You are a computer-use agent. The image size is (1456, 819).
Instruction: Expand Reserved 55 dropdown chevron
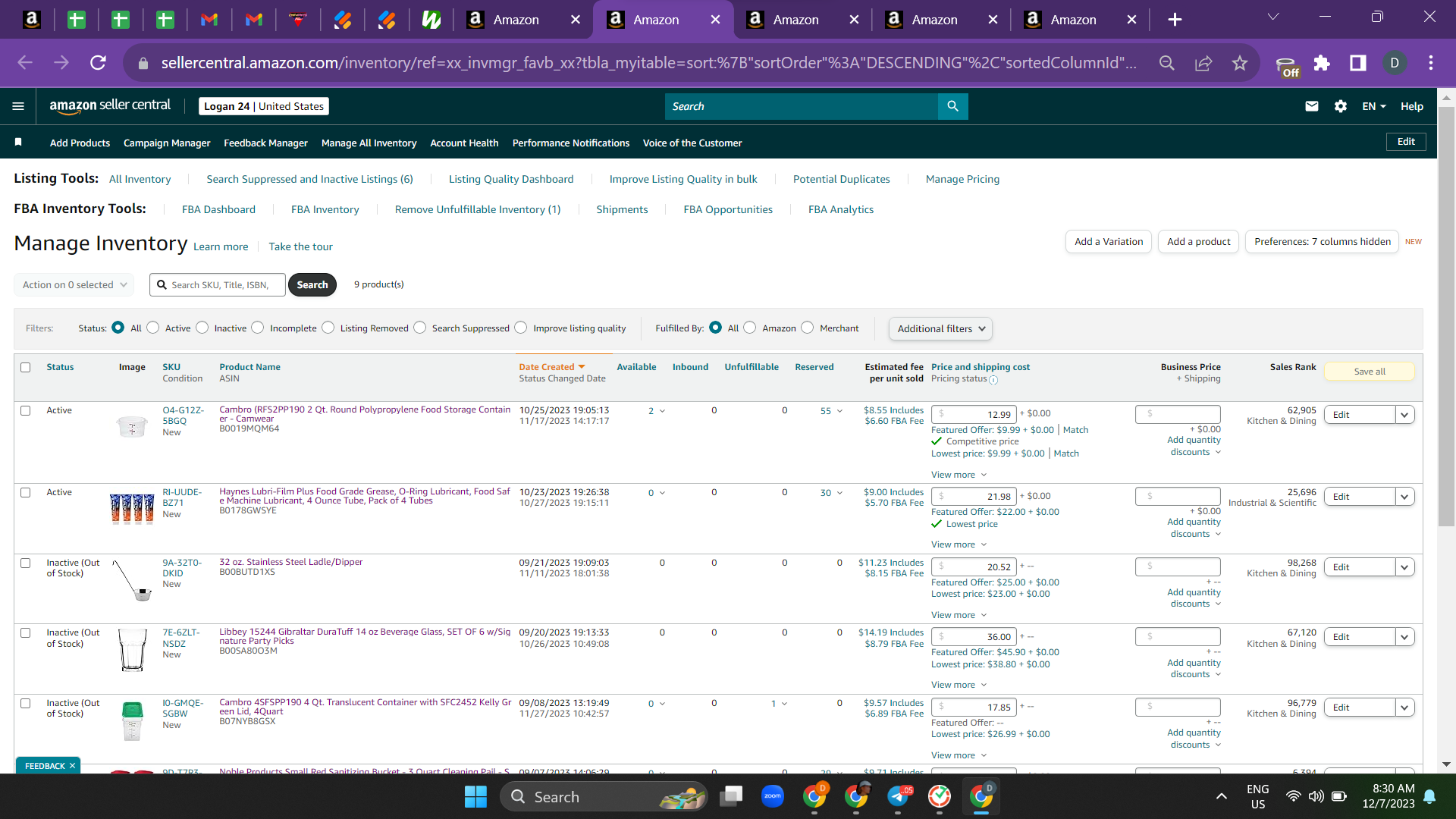point(839,411)
